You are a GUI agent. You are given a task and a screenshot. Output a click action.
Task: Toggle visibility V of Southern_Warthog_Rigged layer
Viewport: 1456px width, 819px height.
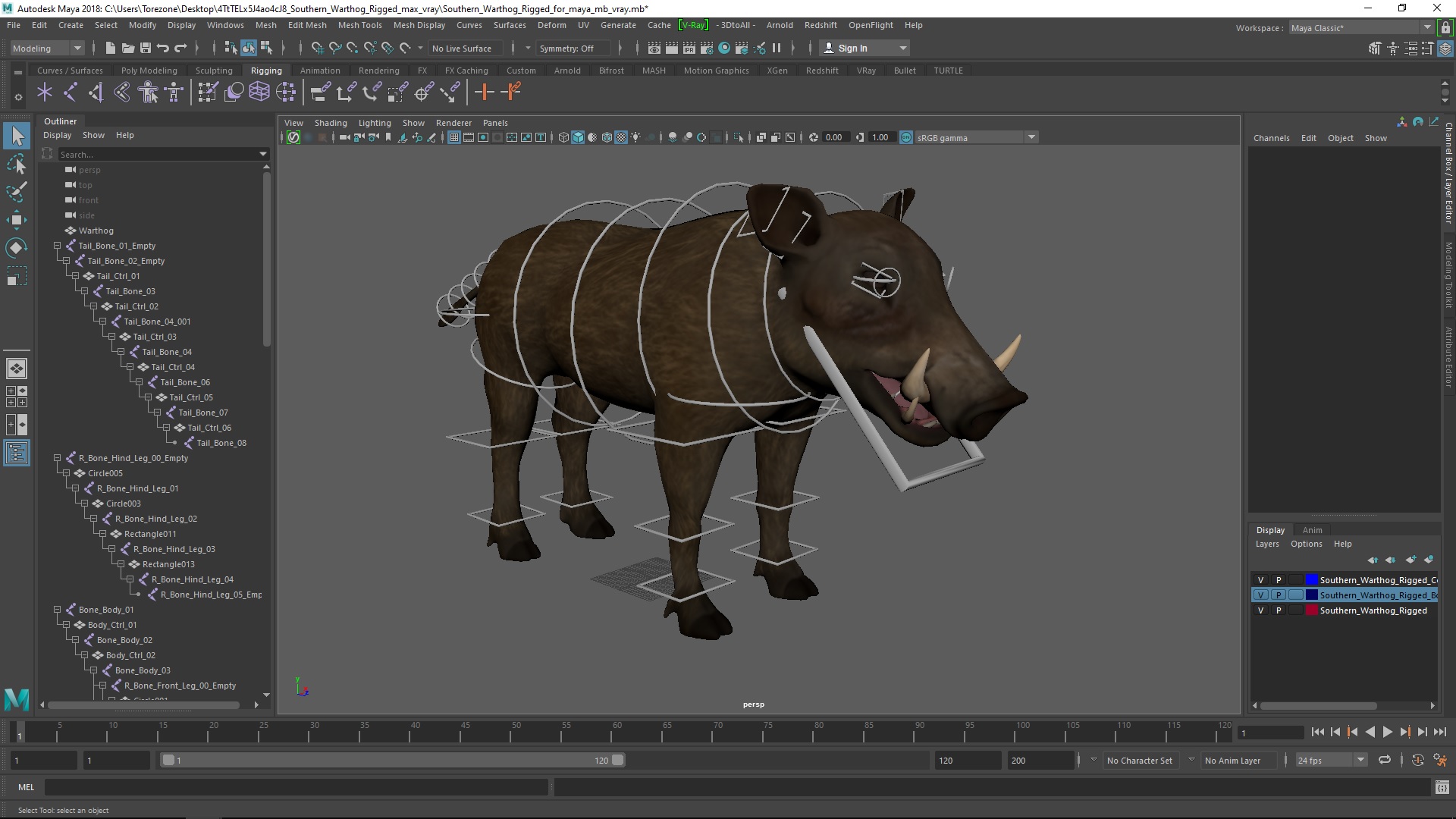1260,610
